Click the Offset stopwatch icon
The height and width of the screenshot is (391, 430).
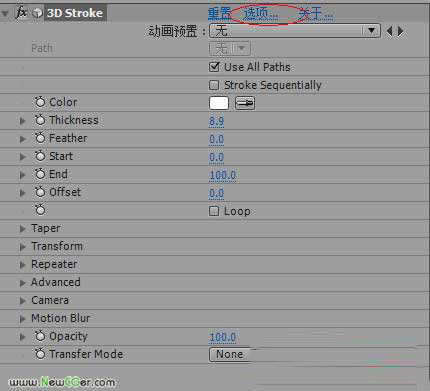coord(40,192)
